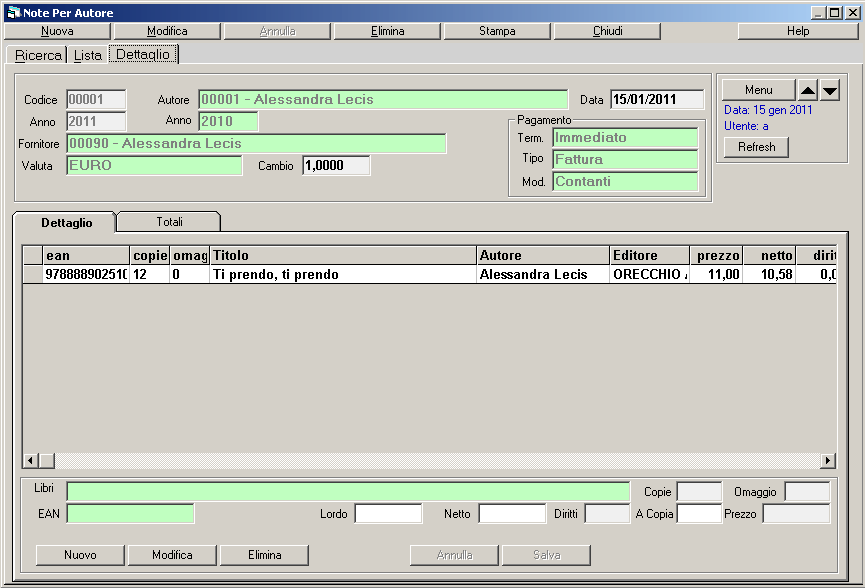Image resolution: width=865 pixels, height=588 pixels.
Task: Click the Data field showing 15/01/2011
Action: pyautogui.click(x=657, y=99)
